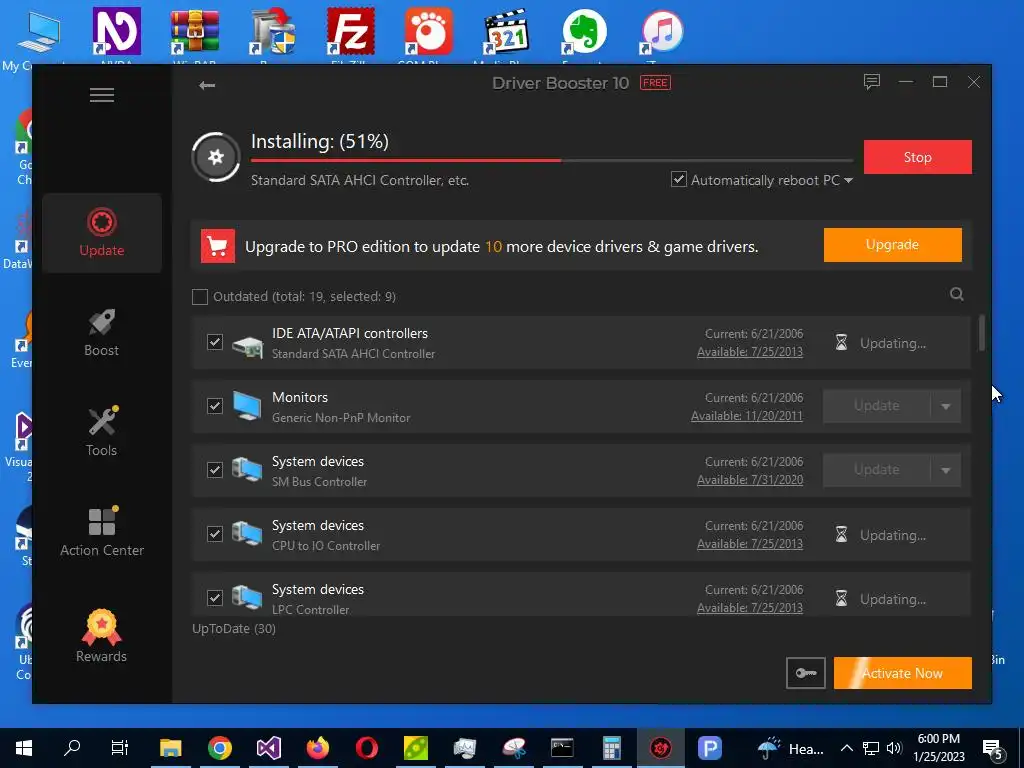
Task: Open volume control in system tray
Action: click(895, 748)
